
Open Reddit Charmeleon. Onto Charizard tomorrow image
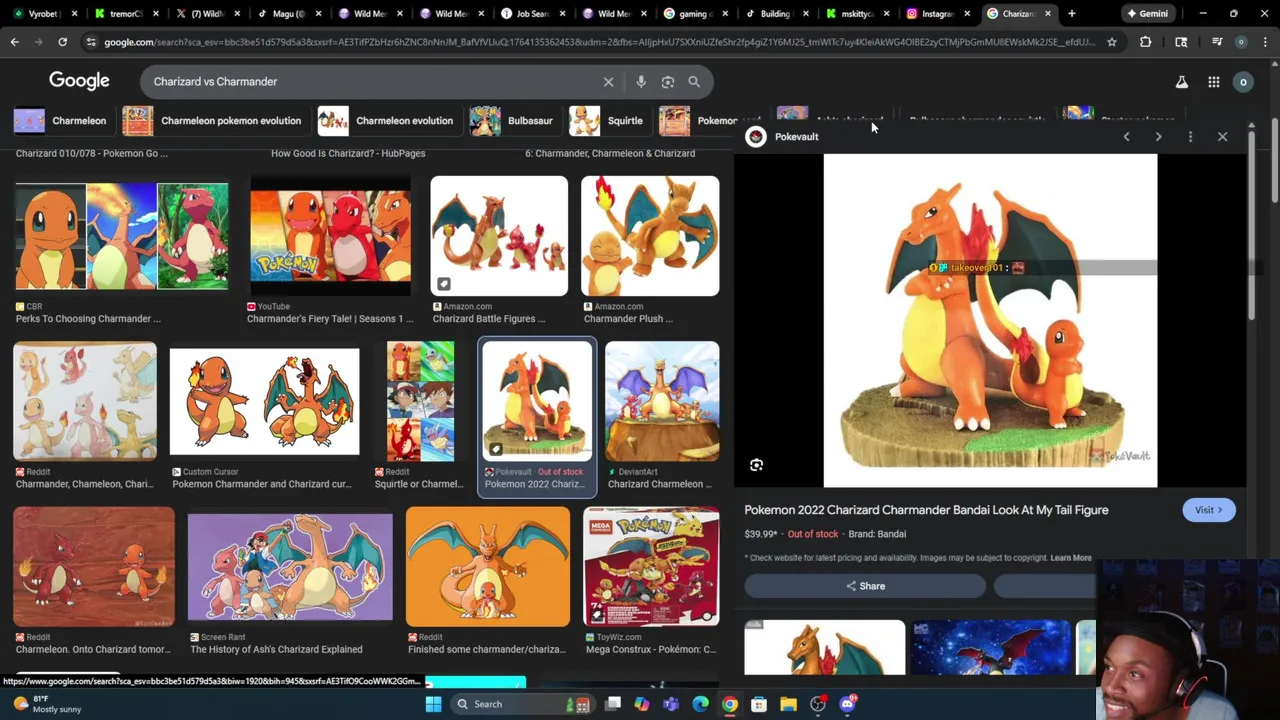point(94,567)
